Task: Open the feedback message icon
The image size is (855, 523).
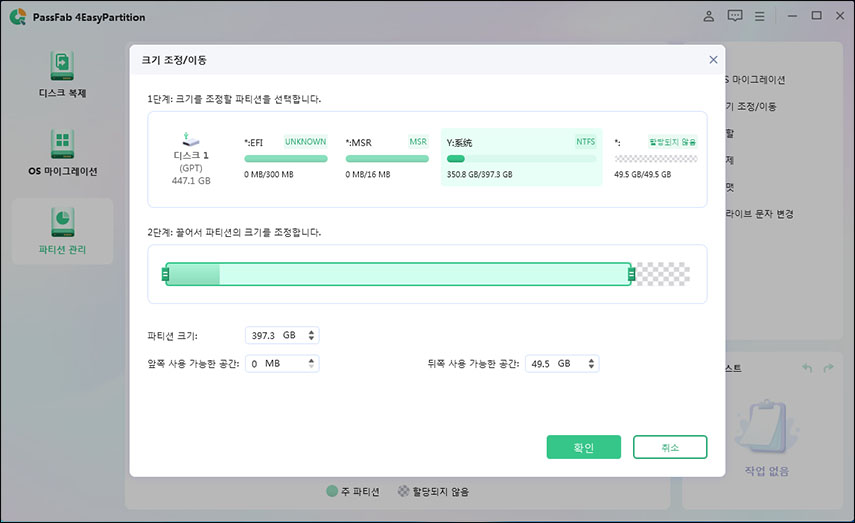Action: (734, 16)
